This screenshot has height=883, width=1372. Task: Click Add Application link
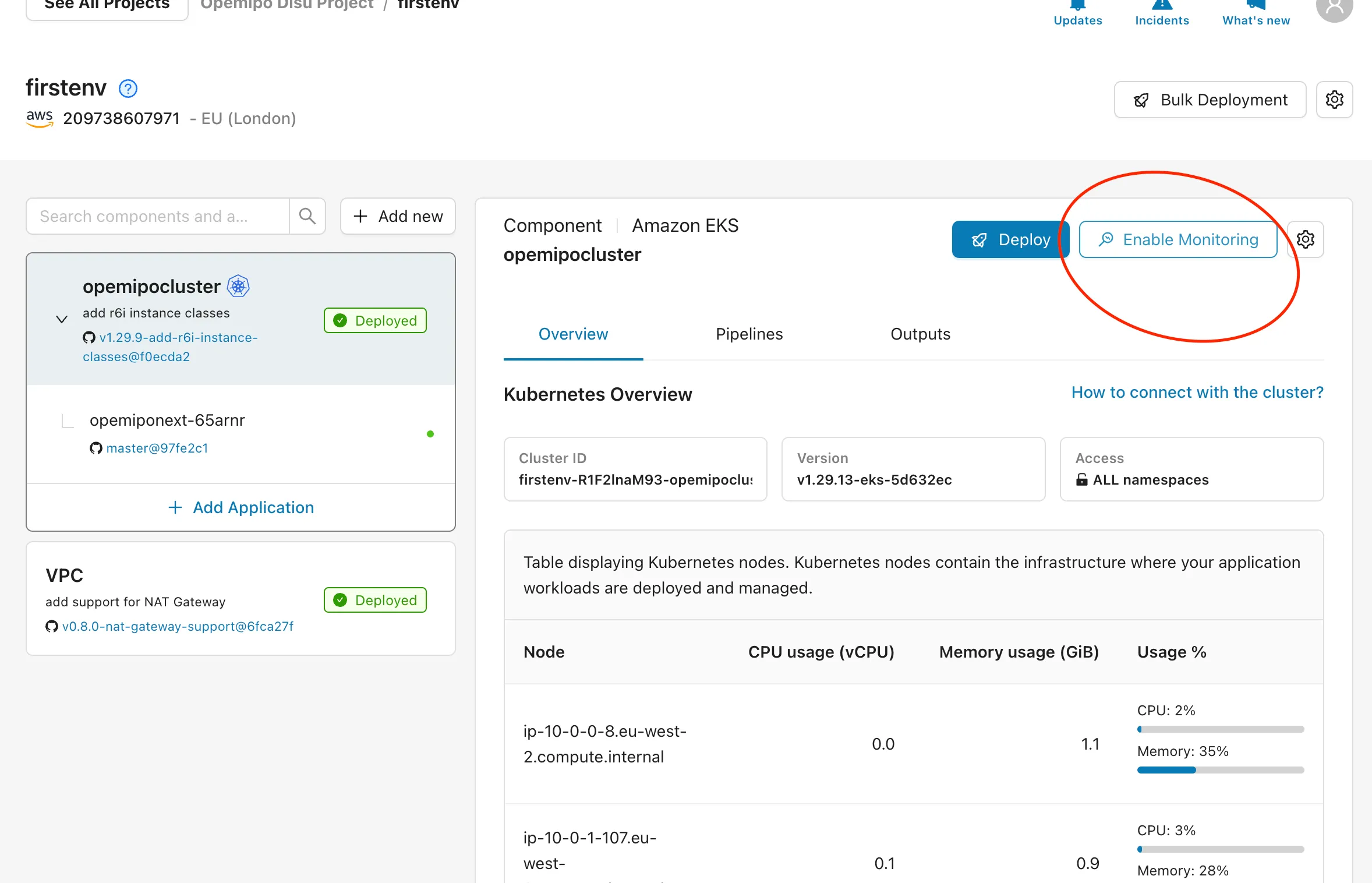click(241, 507)
